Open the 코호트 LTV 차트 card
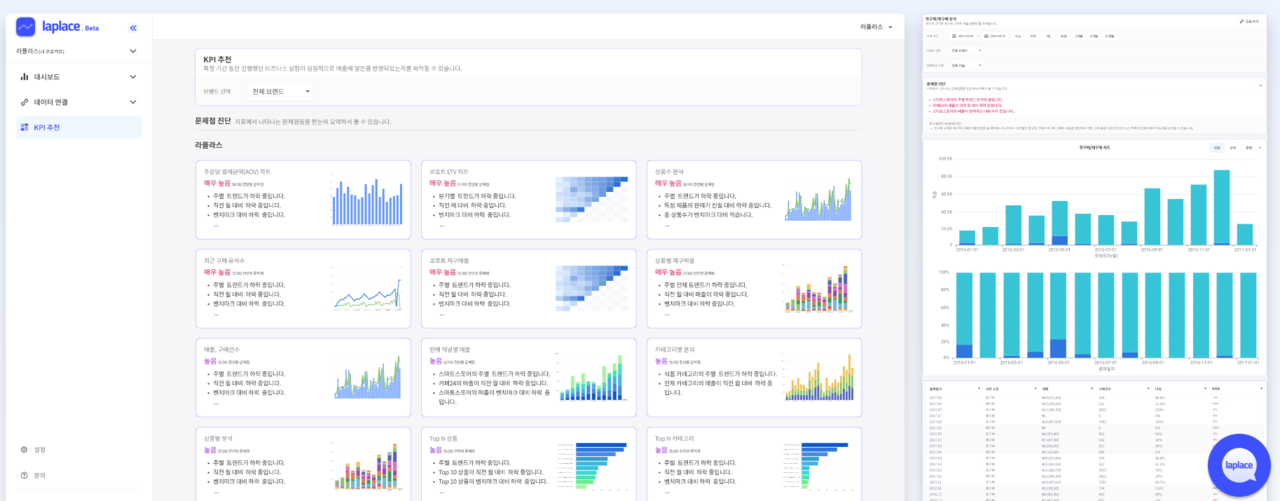The width and height of the screenshot is (1280, 501). [529, 199]
